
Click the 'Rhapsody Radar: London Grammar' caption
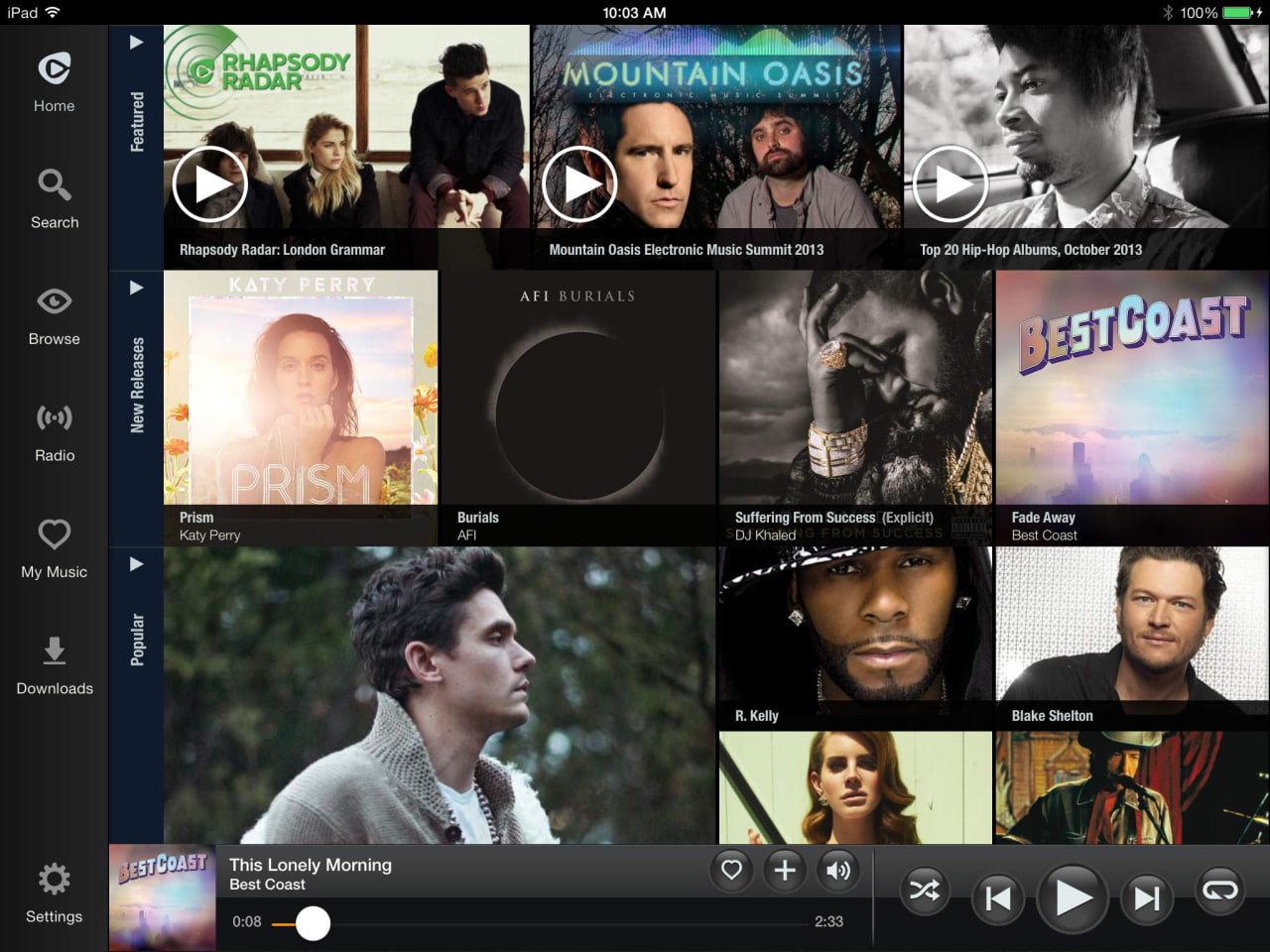coord(282,250)
